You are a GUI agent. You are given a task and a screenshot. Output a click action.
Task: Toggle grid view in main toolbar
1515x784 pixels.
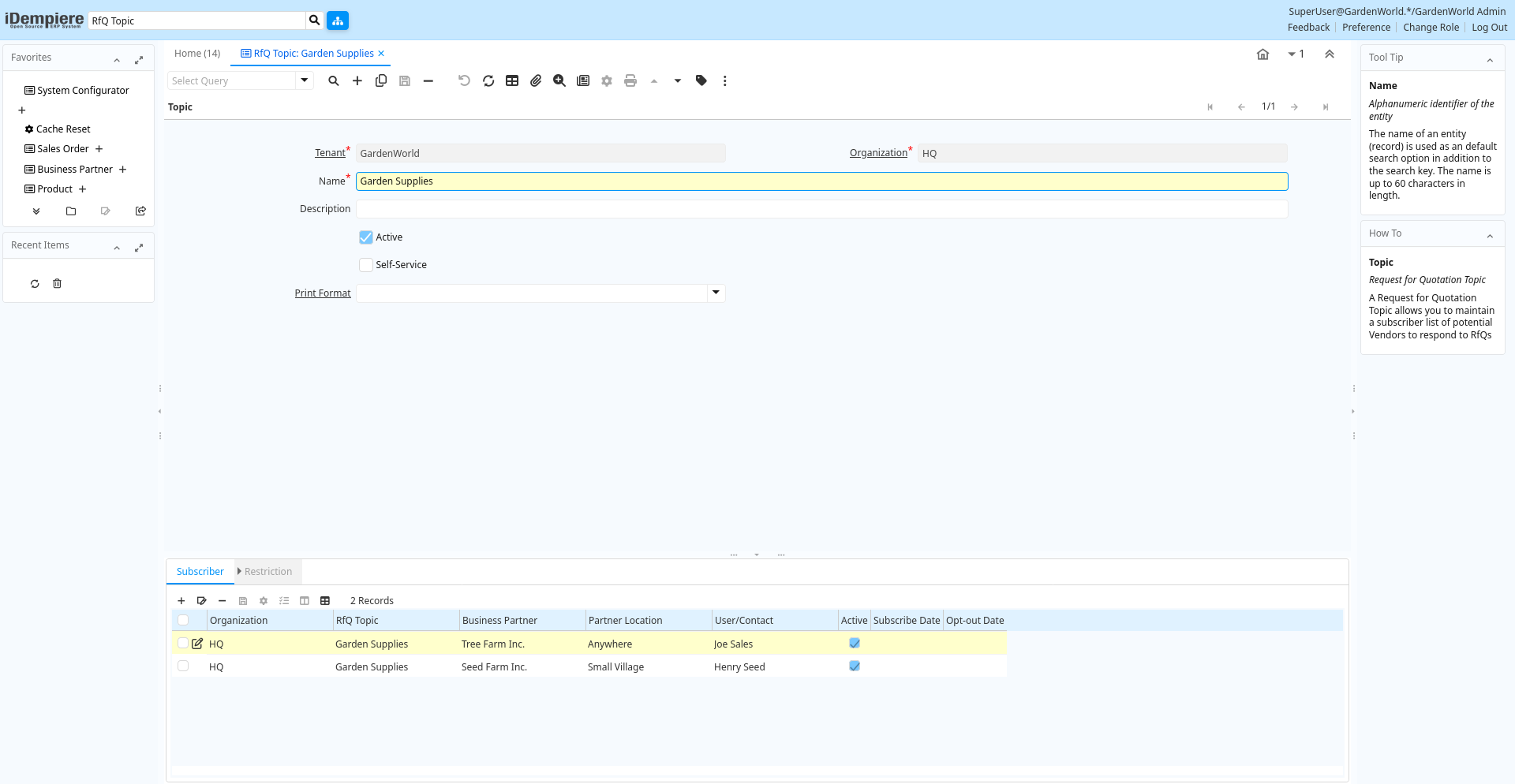point(512,80)
